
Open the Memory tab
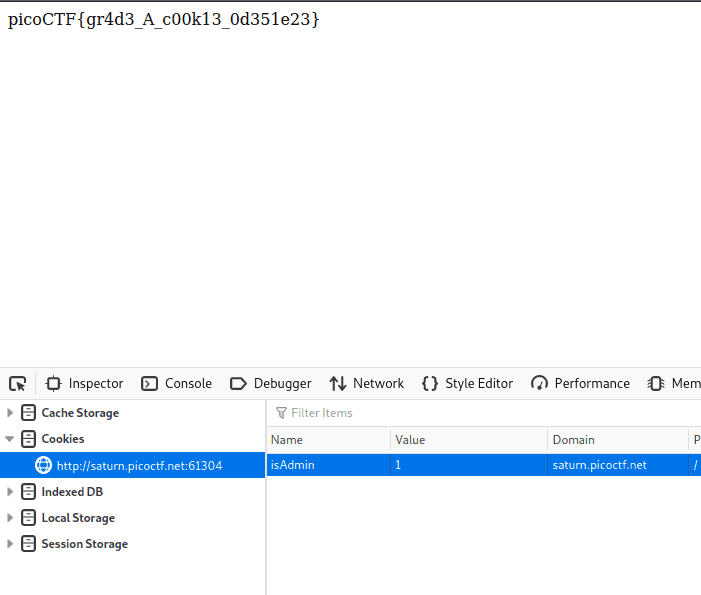(674, 383)
